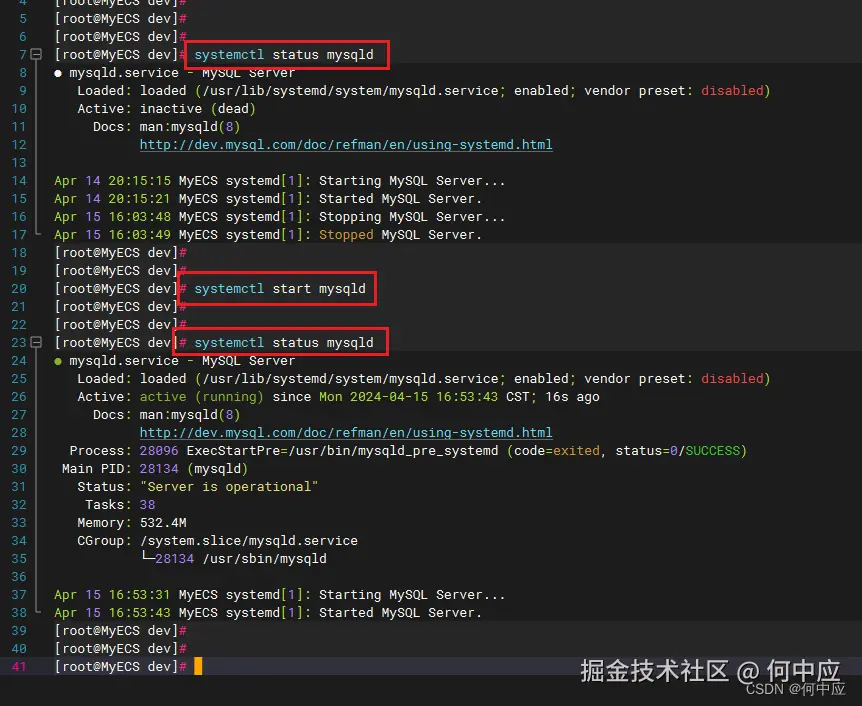The height and width of the screenshot is (706, 862).
Task: Click the 'Stopped' word on line 17
Action: pos(346,235)
